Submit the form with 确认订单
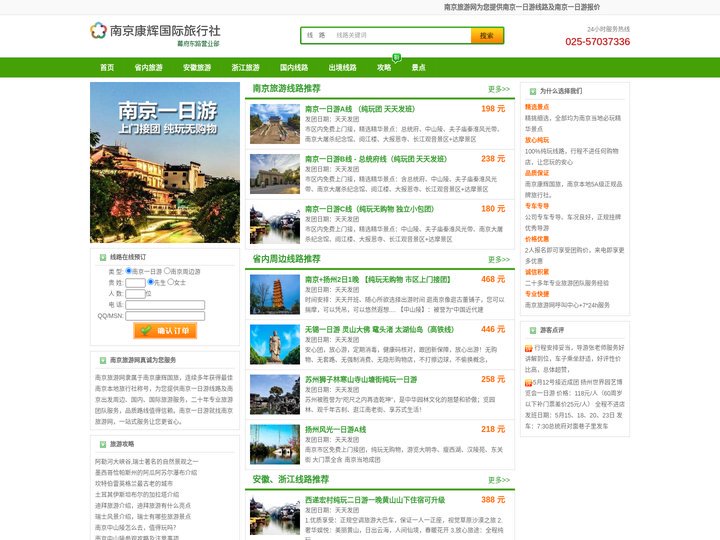Screen dimensions: 720x540 coord(165,331)
